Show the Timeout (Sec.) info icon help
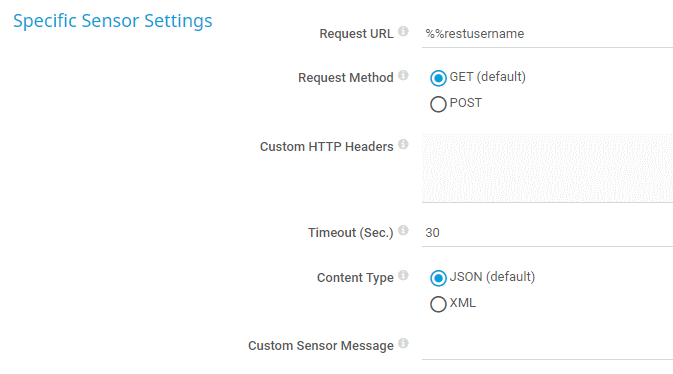 click(403, 230)
